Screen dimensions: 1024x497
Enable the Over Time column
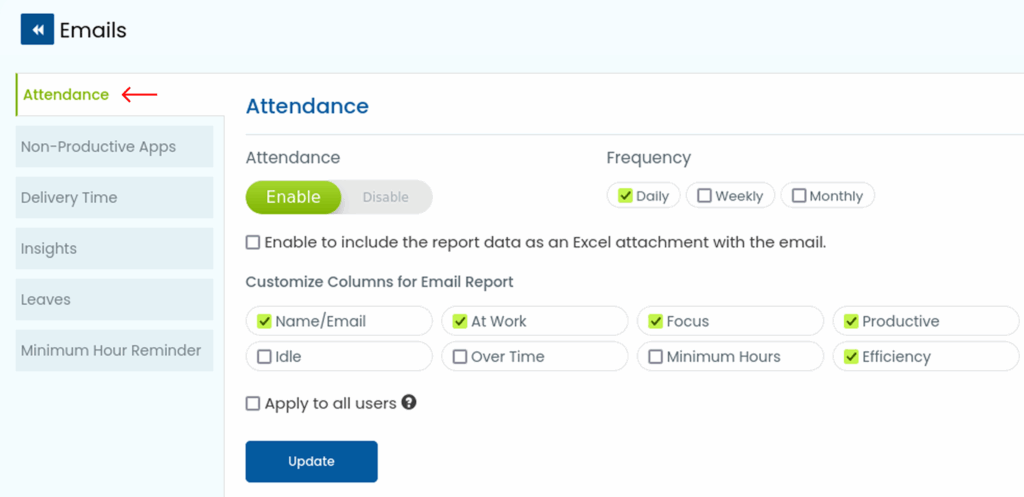(x=460, y=357)
